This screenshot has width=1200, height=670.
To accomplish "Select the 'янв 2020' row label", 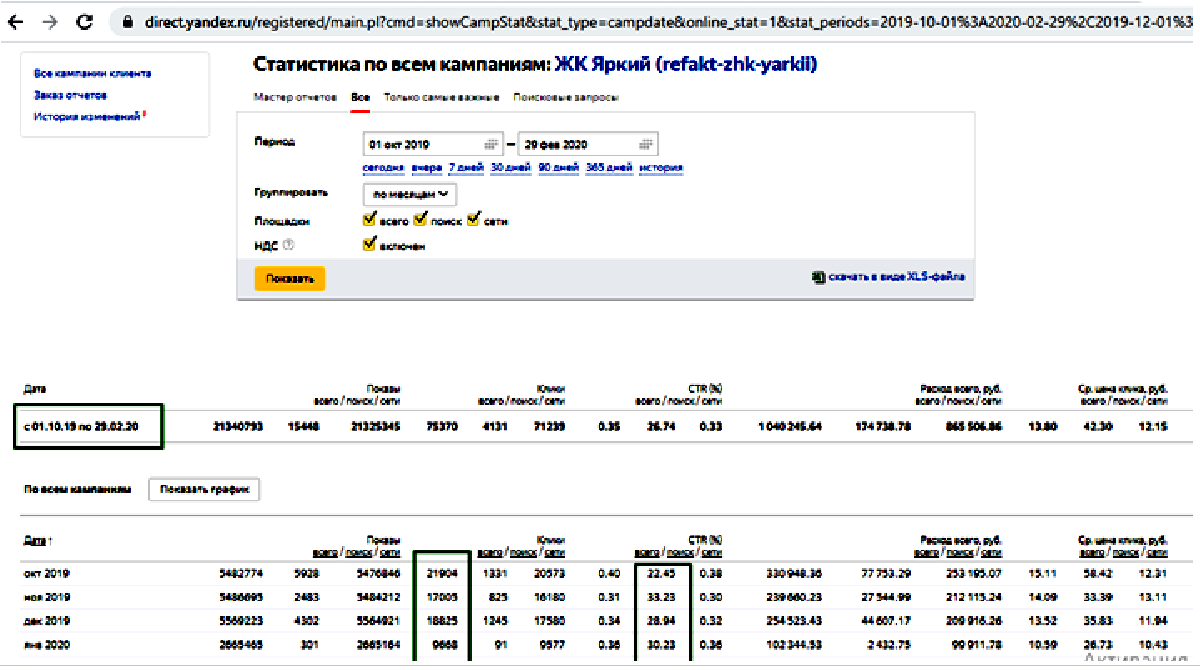I will 46,645.
